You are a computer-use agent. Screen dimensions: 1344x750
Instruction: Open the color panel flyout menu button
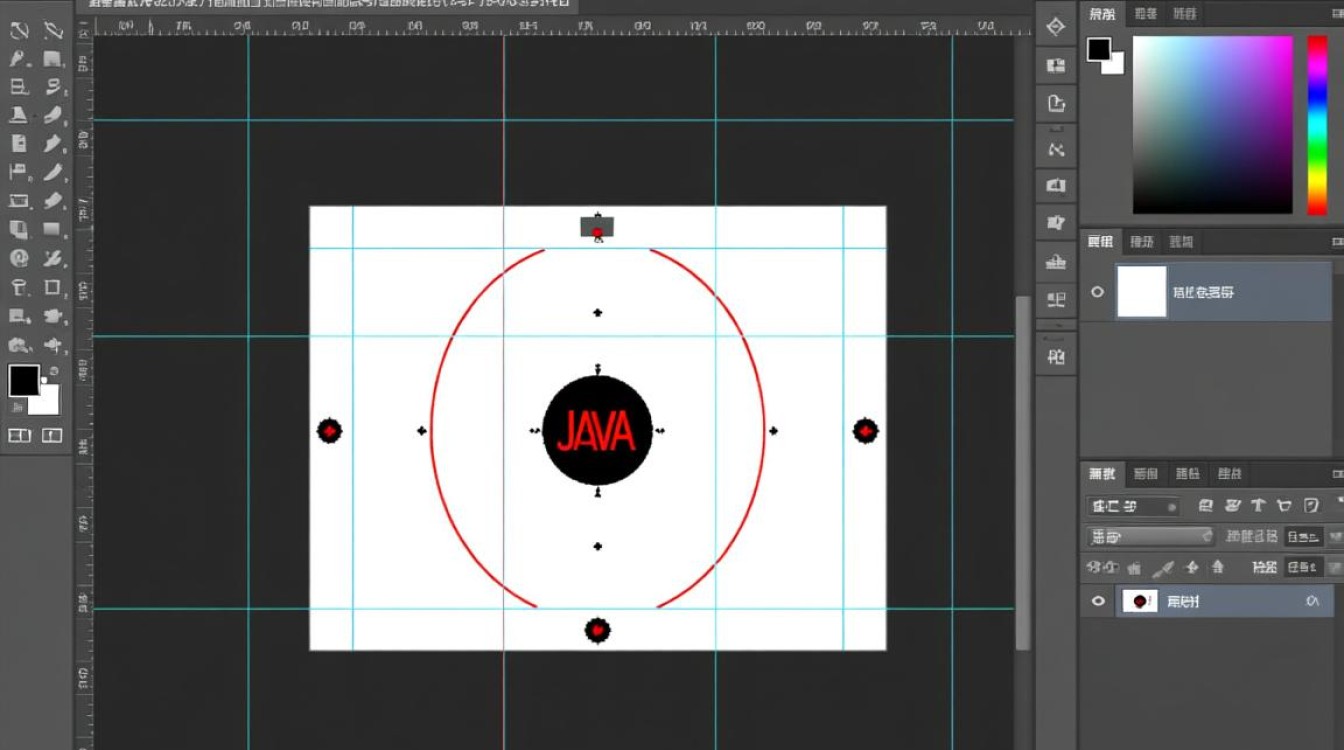point(1336,14)
